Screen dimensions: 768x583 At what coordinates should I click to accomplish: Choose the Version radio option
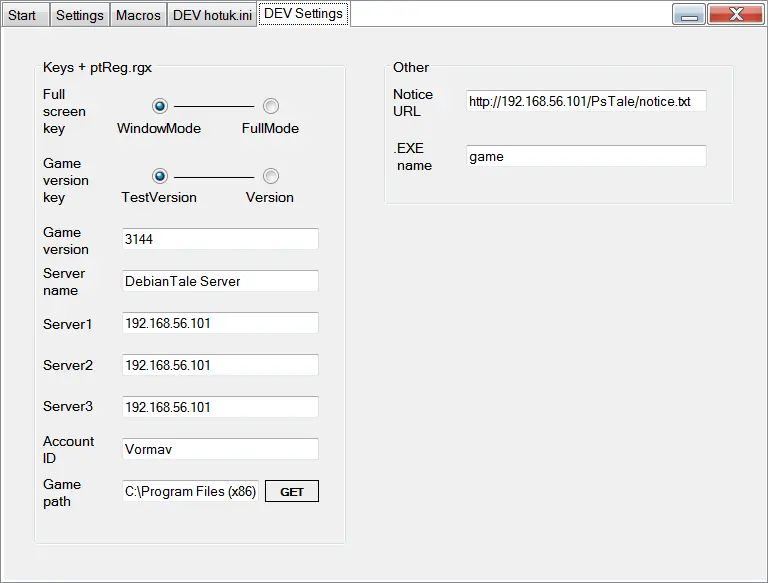pos(271,176)
